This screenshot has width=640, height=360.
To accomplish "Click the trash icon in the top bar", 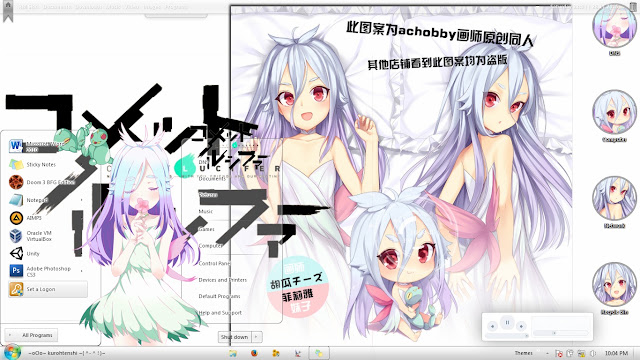I will [633, 7].
